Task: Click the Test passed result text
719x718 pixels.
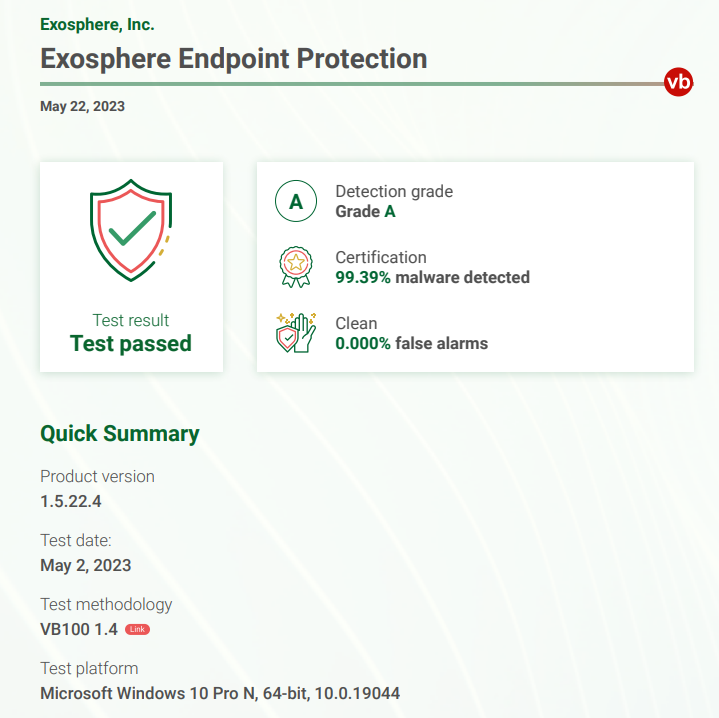Action: pyautogui.click(x=131, y=343)
